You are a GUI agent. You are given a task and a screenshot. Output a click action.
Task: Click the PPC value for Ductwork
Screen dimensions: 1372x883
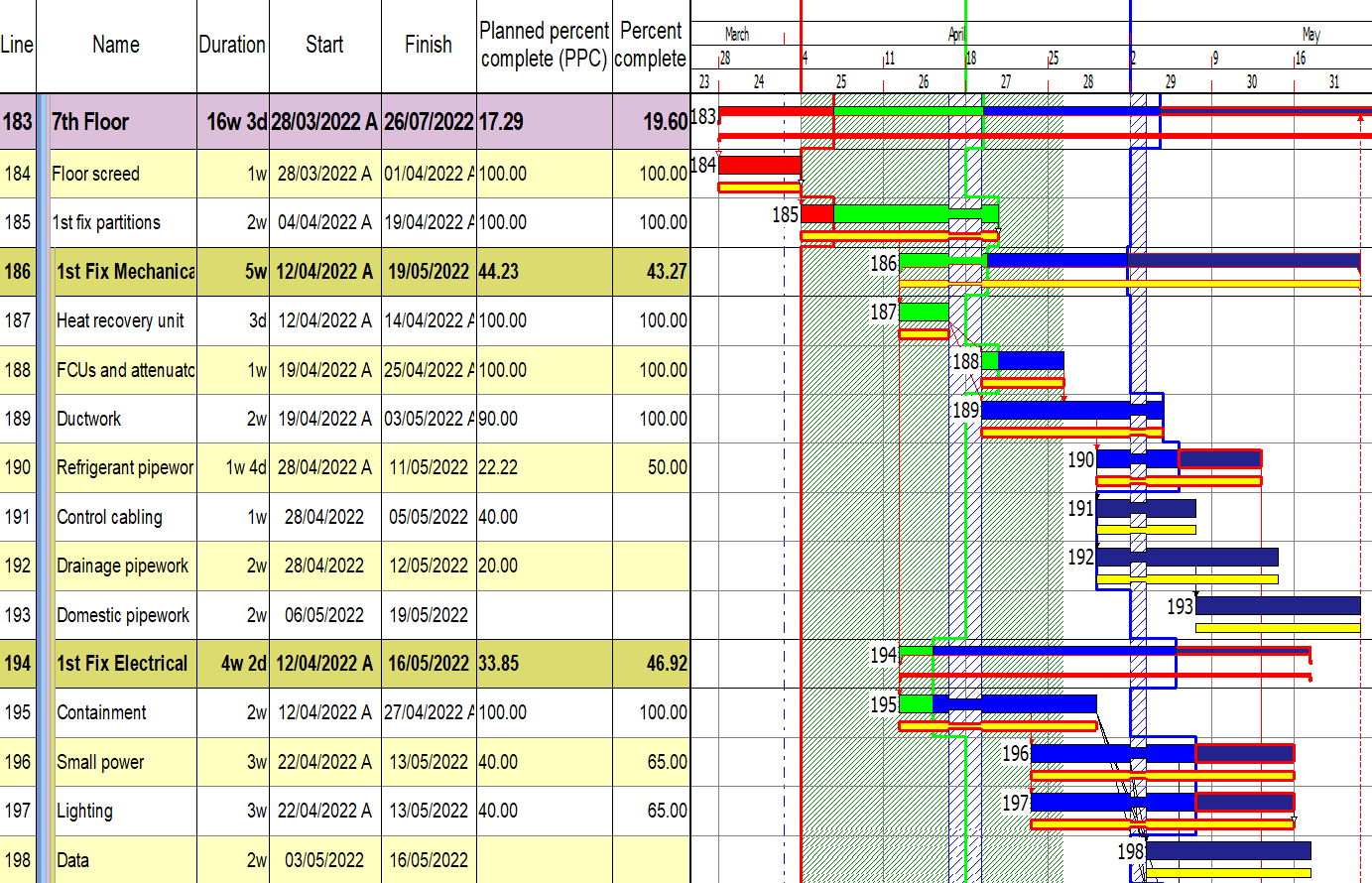point(544,419)
